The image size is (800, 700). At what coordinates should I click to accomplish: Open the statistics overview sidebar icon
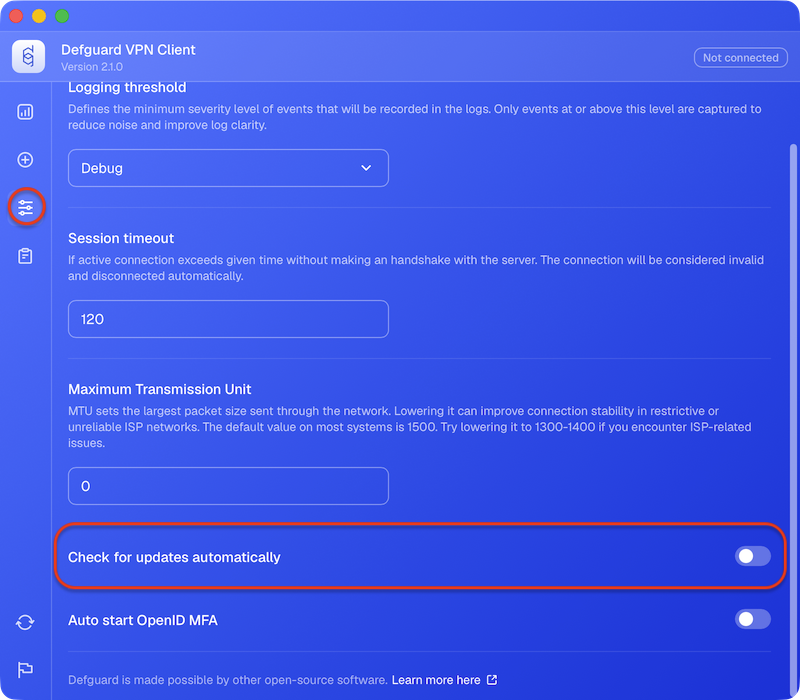(25, 112)
